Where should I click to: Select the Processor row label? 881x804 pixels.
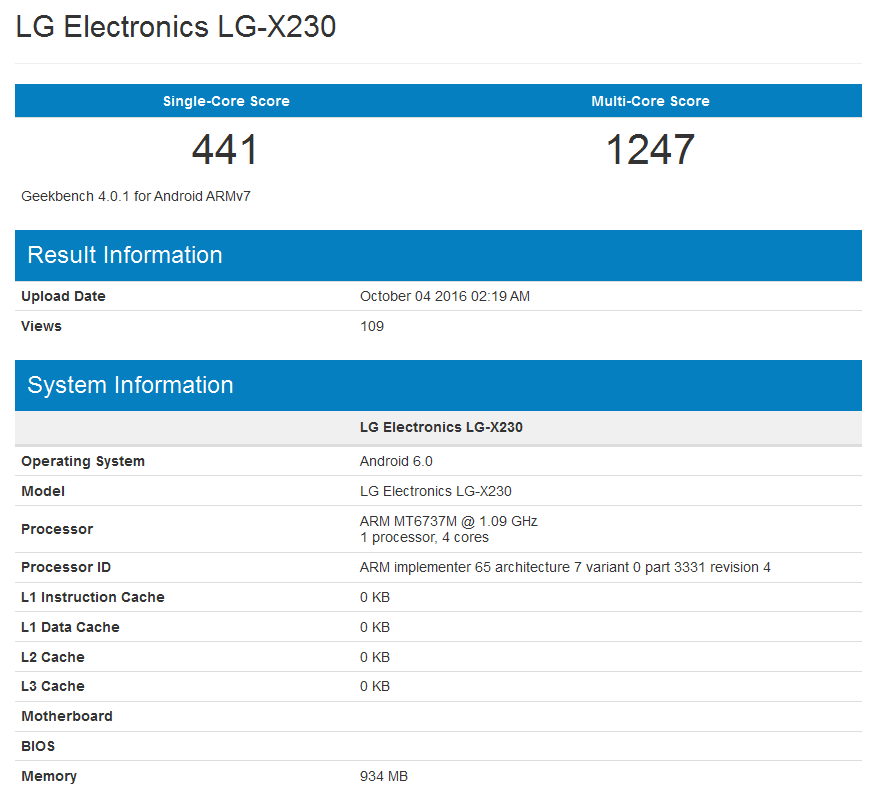click(57, 529)
